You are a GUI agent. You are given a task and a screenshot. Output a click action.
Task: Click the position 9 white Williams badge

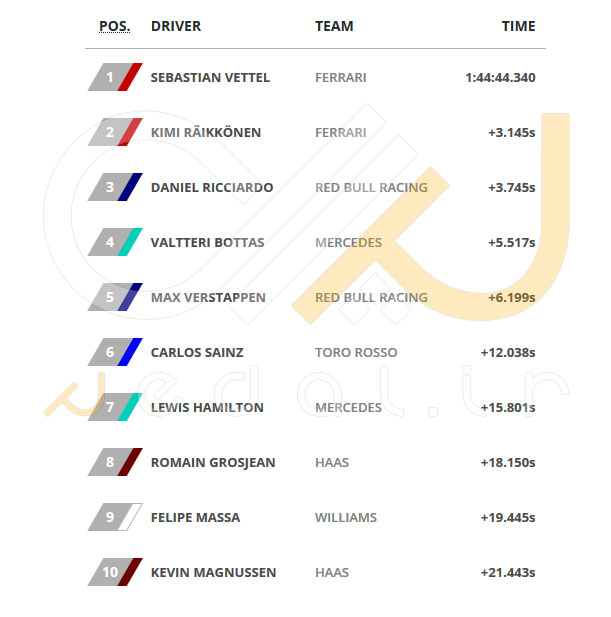(x=115, y=517)
